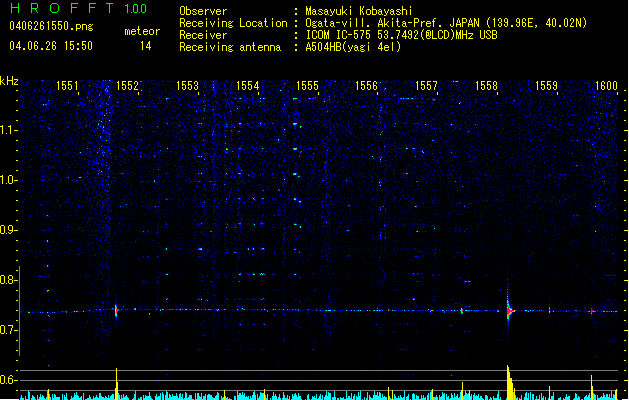
Task: Click the 1558 time marker
Action: [x=486, y=86]
